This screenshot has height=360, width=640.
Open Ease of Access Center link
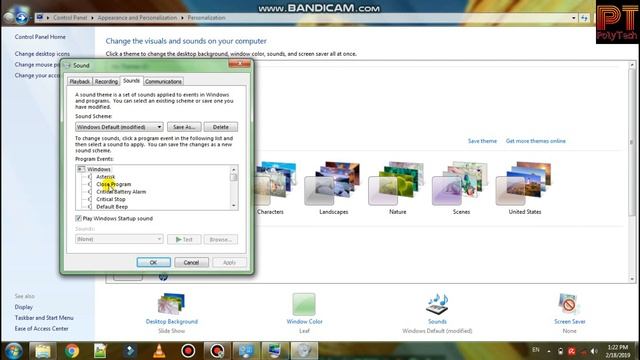(42, 329)
